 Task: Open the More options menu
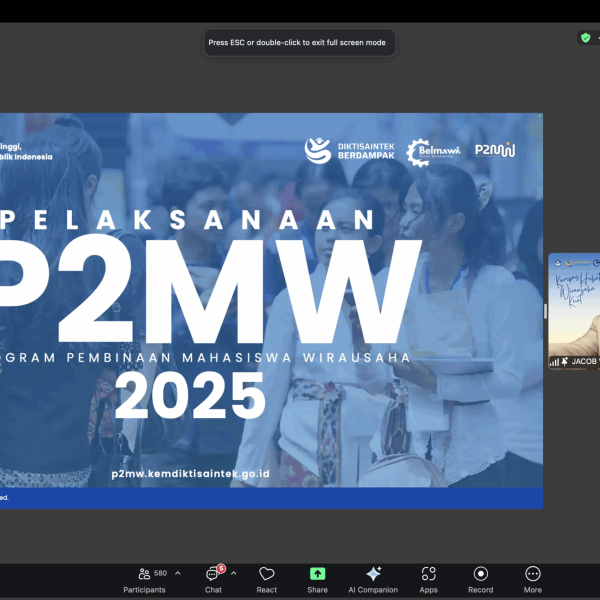(533, 580)
